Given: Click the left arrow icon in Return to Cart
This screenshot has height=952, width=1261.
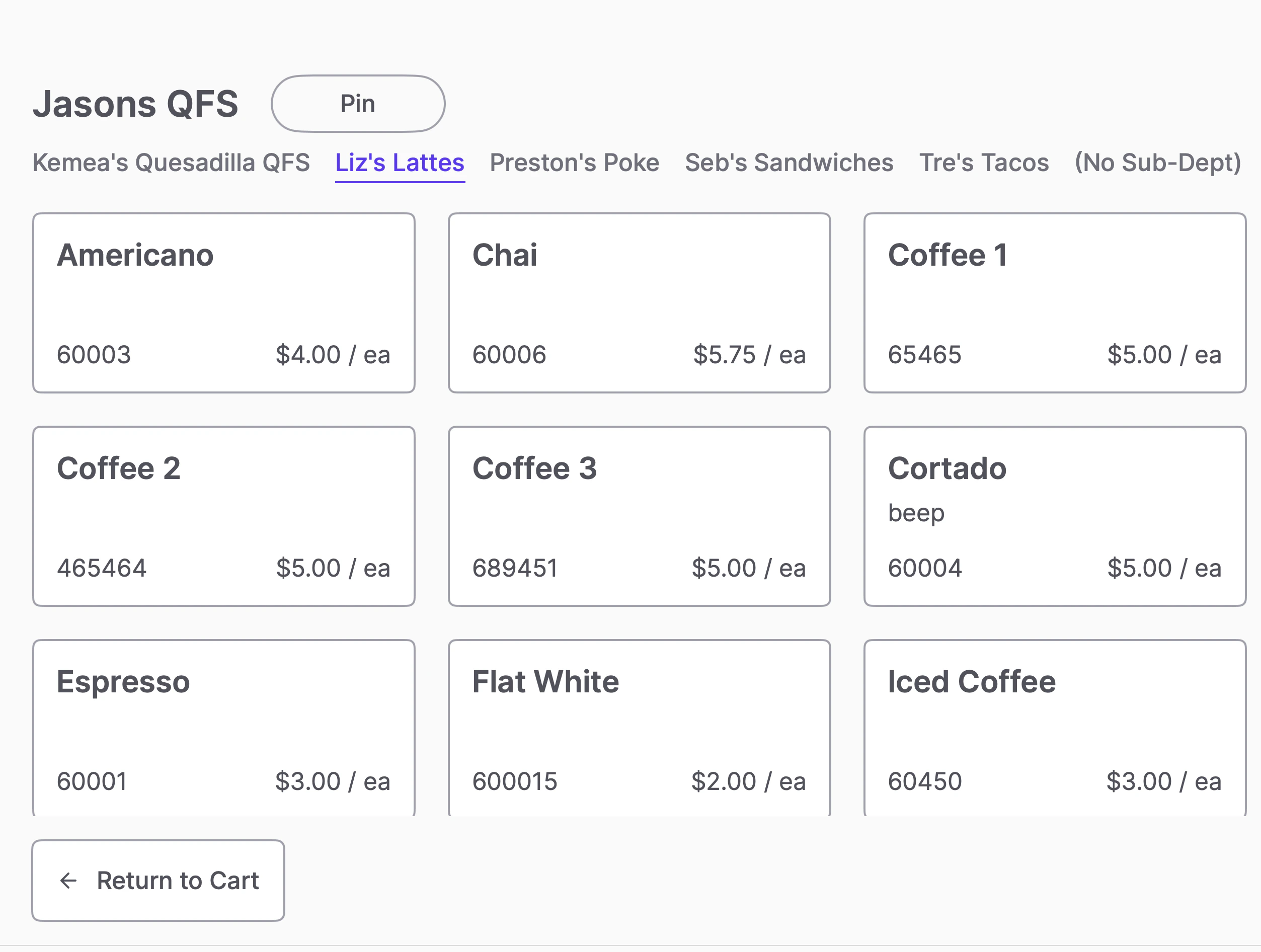Looking at the screenshot, I should pos(68,881).
